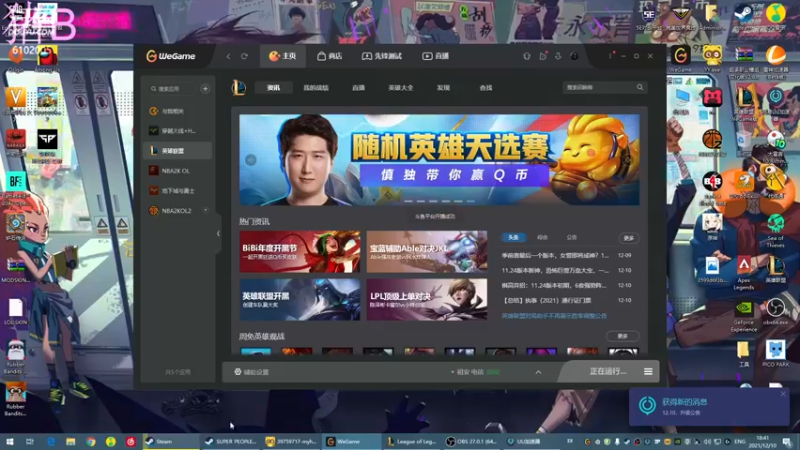Switch to the 发现 tab
The width and height of the screenshot is (800, 450).
(x=443, y=88)
